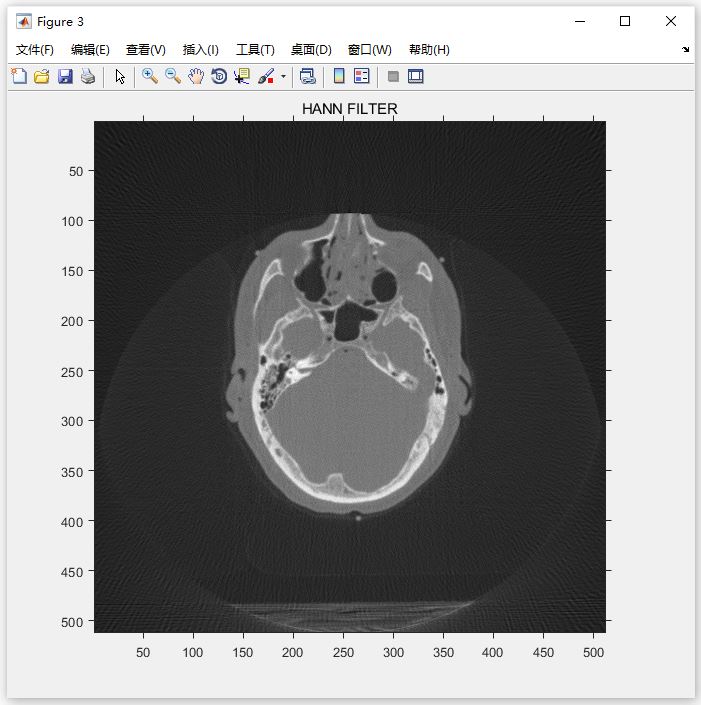Insert Colorbar using toolbar icon
The width and height of the screenshot is (701, 705).
pos(339,76)
